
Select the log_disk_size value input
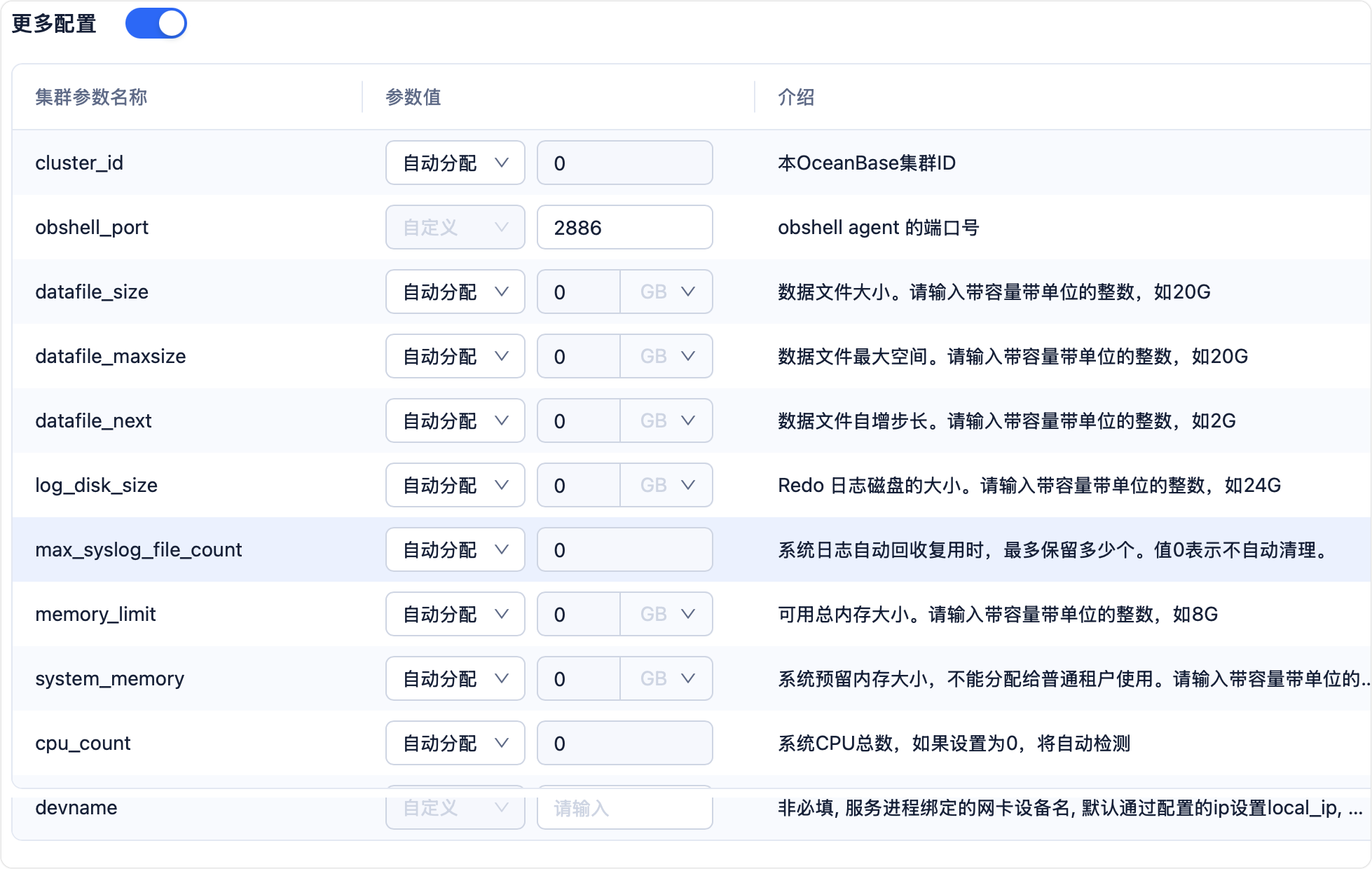(579, 485)
